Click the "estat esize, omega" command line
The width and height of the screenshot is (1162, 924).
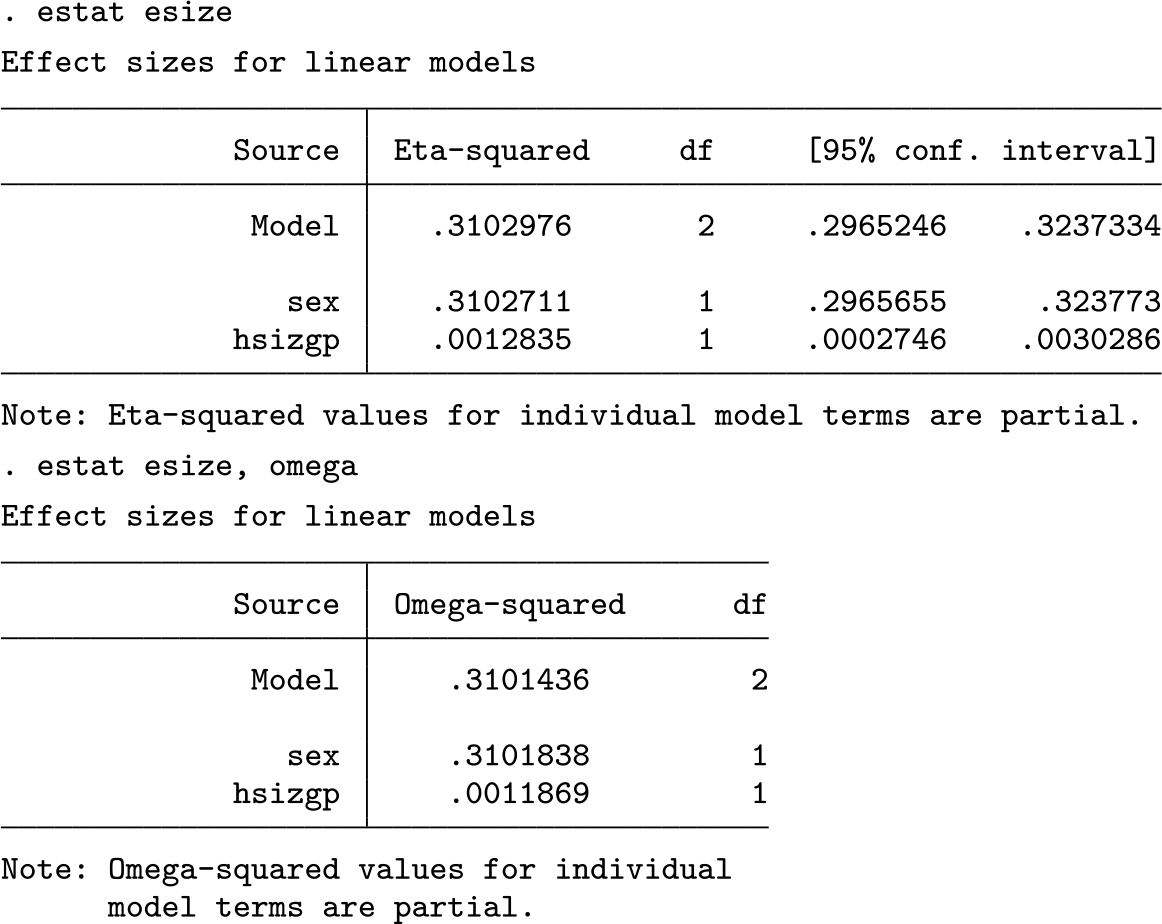(178, 467)
